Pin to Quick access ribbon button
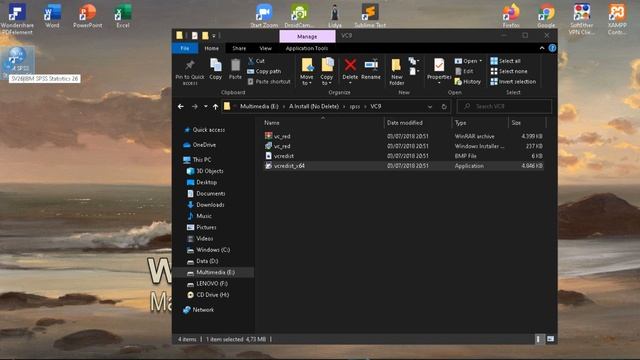Viewport: 640px width, 360px height. [190, 72]
